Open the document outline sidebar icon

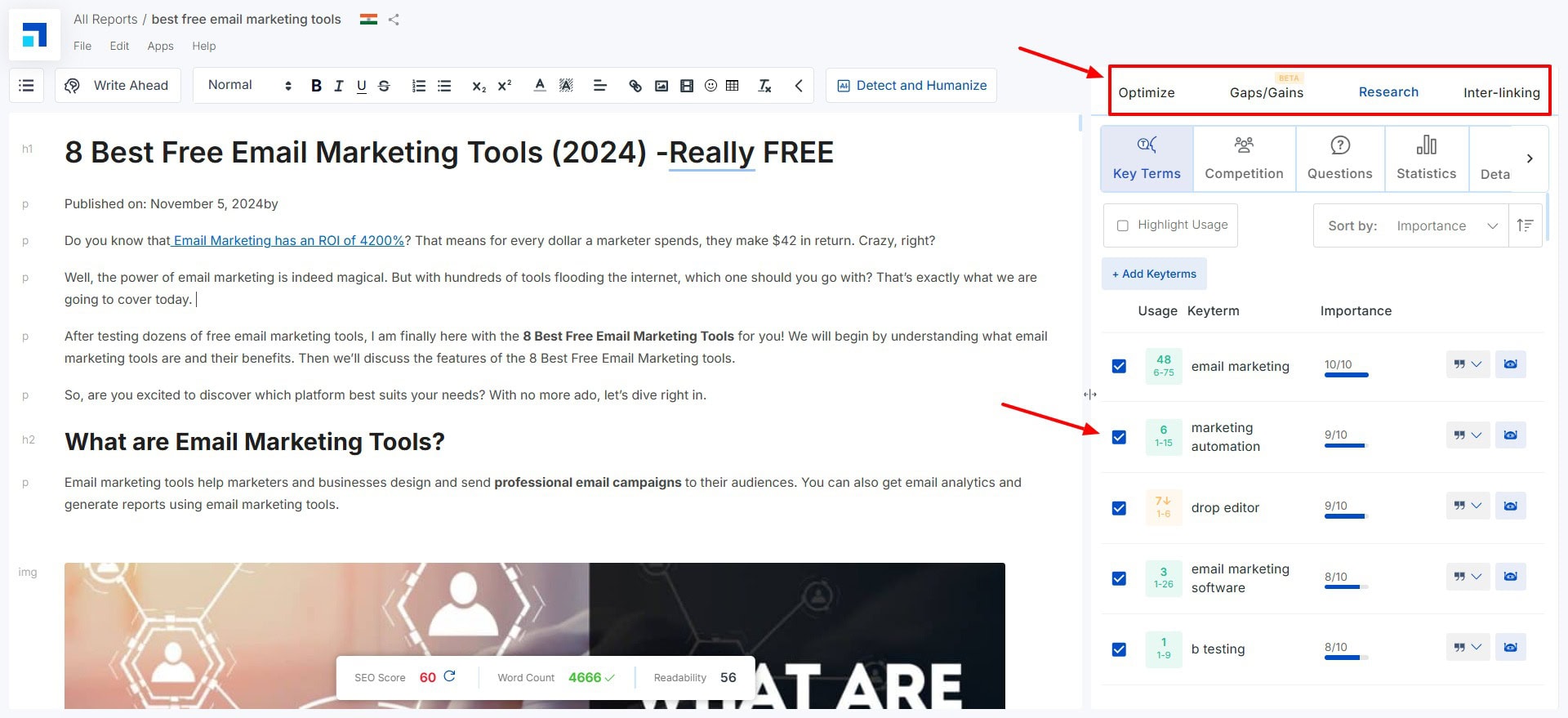[26, 86]
